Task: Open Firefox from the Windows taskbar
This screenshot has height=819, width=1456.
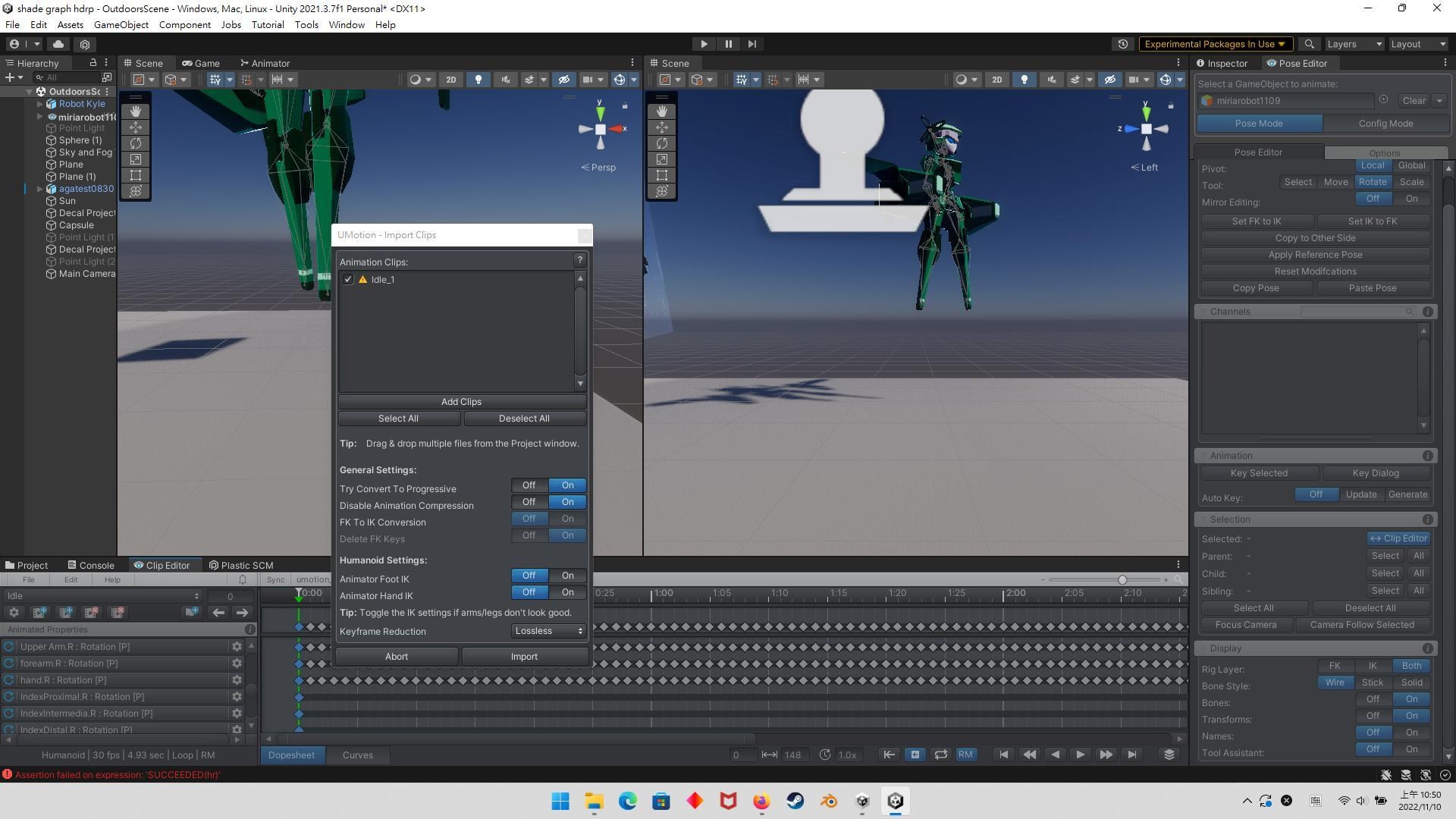Action: 761,801
